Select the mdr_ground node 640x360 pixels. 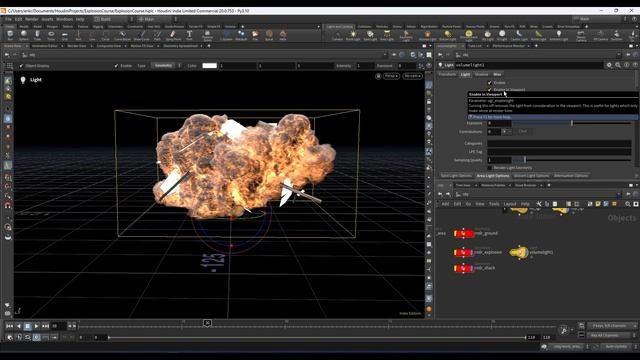point(464,233)
